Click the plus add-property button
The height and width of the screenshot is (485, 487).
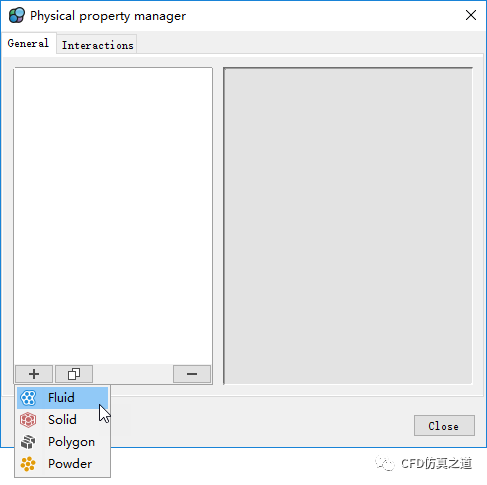click(x=34, y=374)
